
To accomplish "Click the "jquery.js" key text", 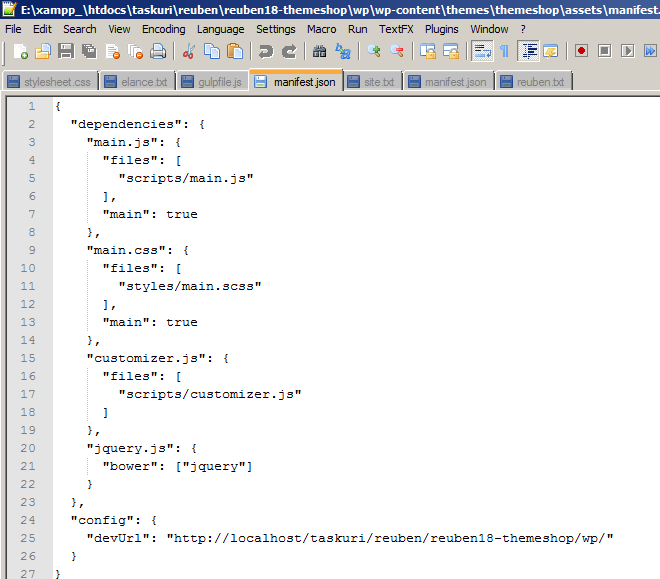I will click(130, 448).
